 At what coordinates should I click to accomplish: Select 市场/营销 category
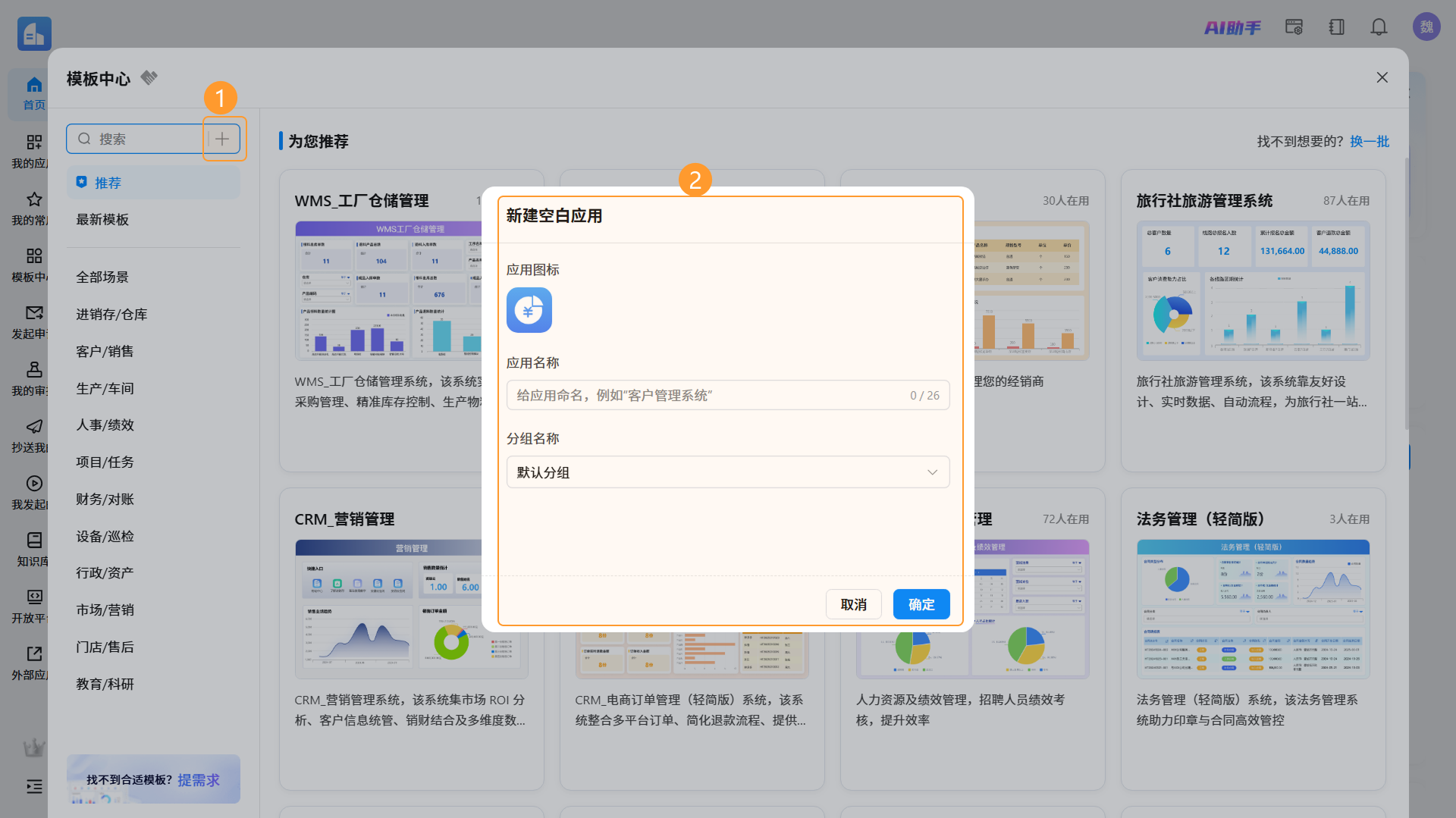[105, 610]
